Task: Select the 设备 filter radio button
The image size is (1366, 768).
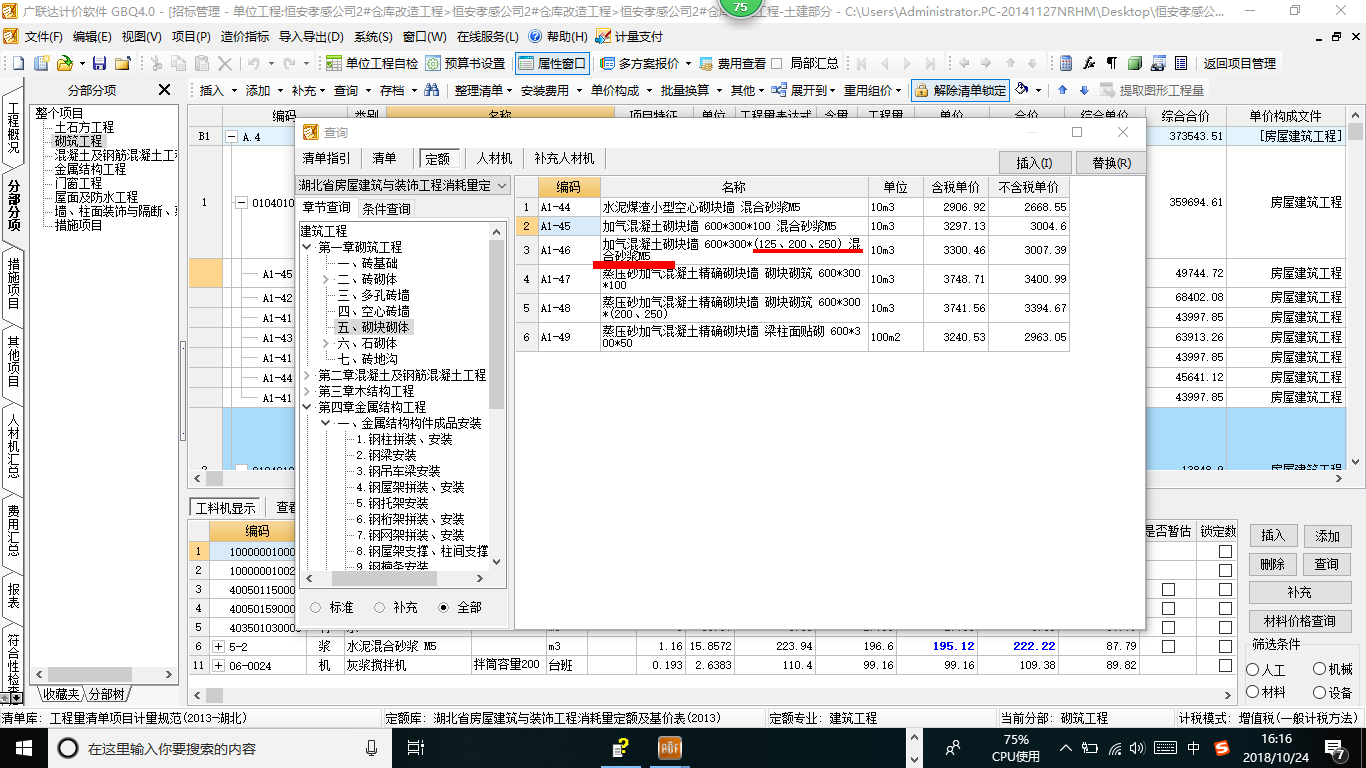Action: coord(1320,692)
